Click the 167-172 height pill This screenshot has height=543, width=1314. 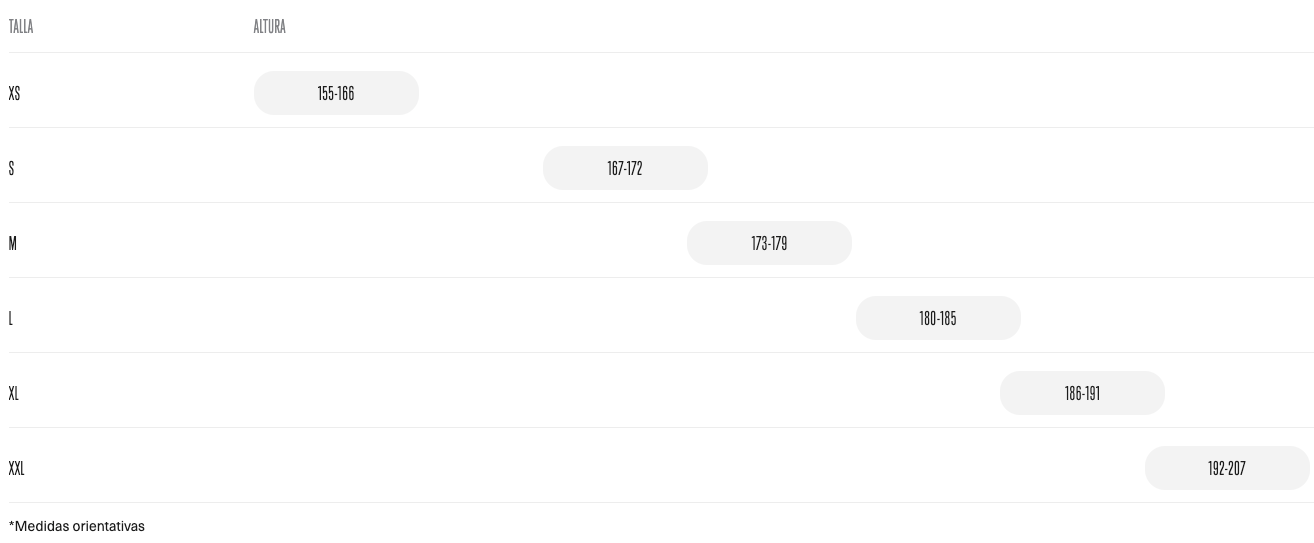[x=625, y=168]
